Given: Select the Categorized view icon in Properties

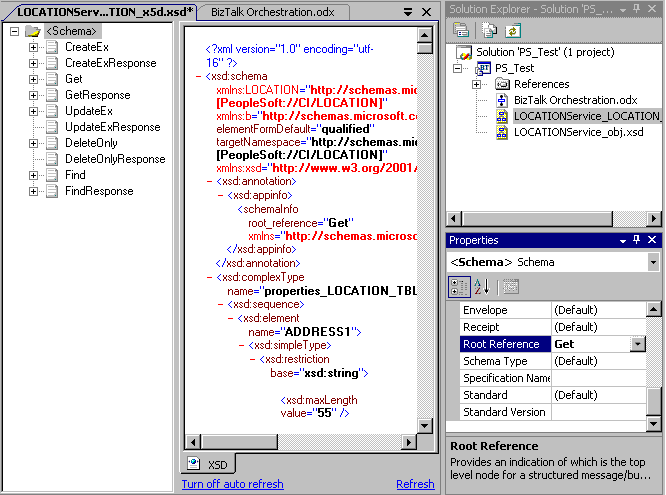Looking at the screenshot, I should [459, 287].
